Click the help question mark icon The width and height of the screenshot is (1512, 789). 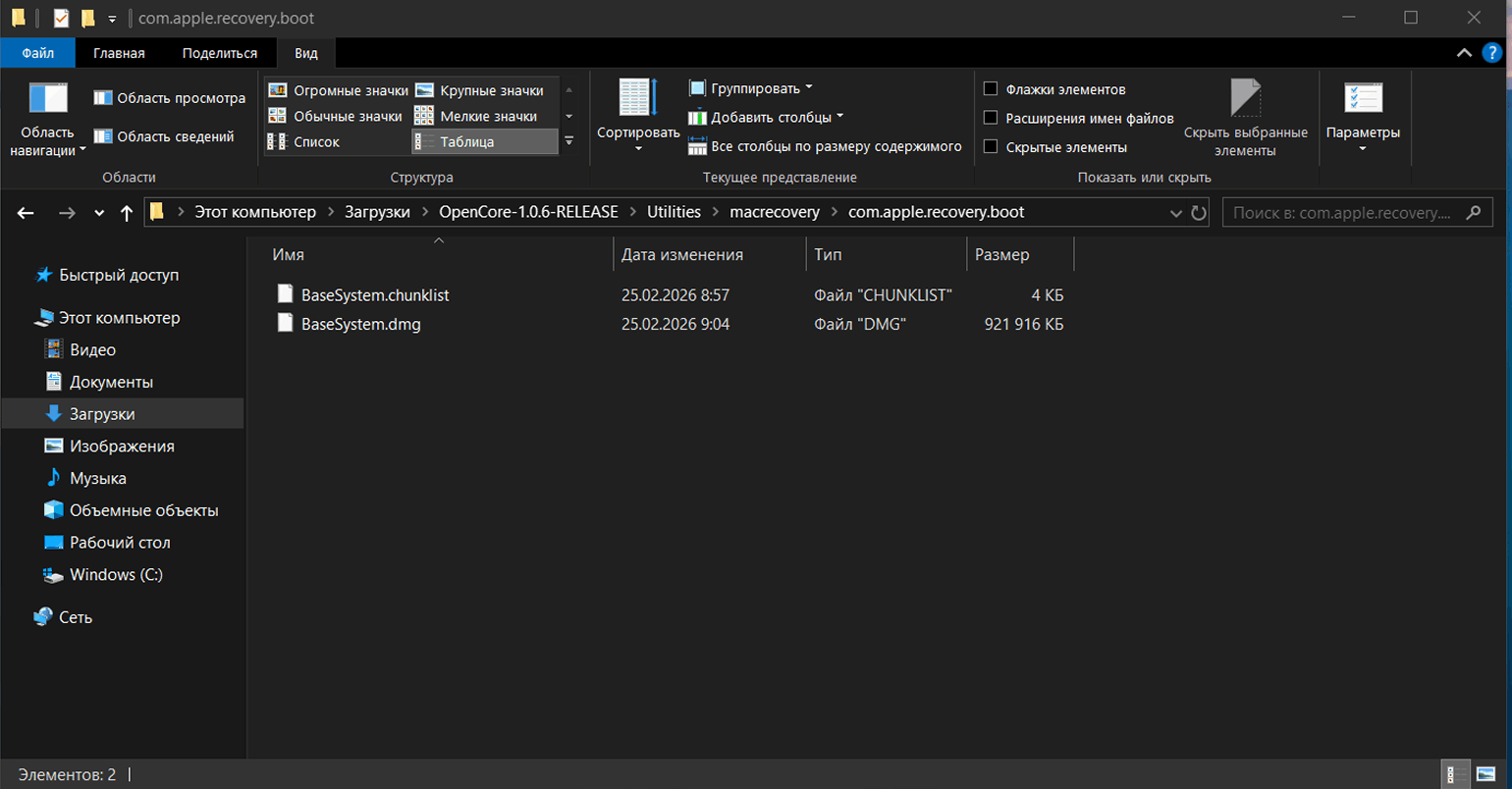tap(1492, 53)
